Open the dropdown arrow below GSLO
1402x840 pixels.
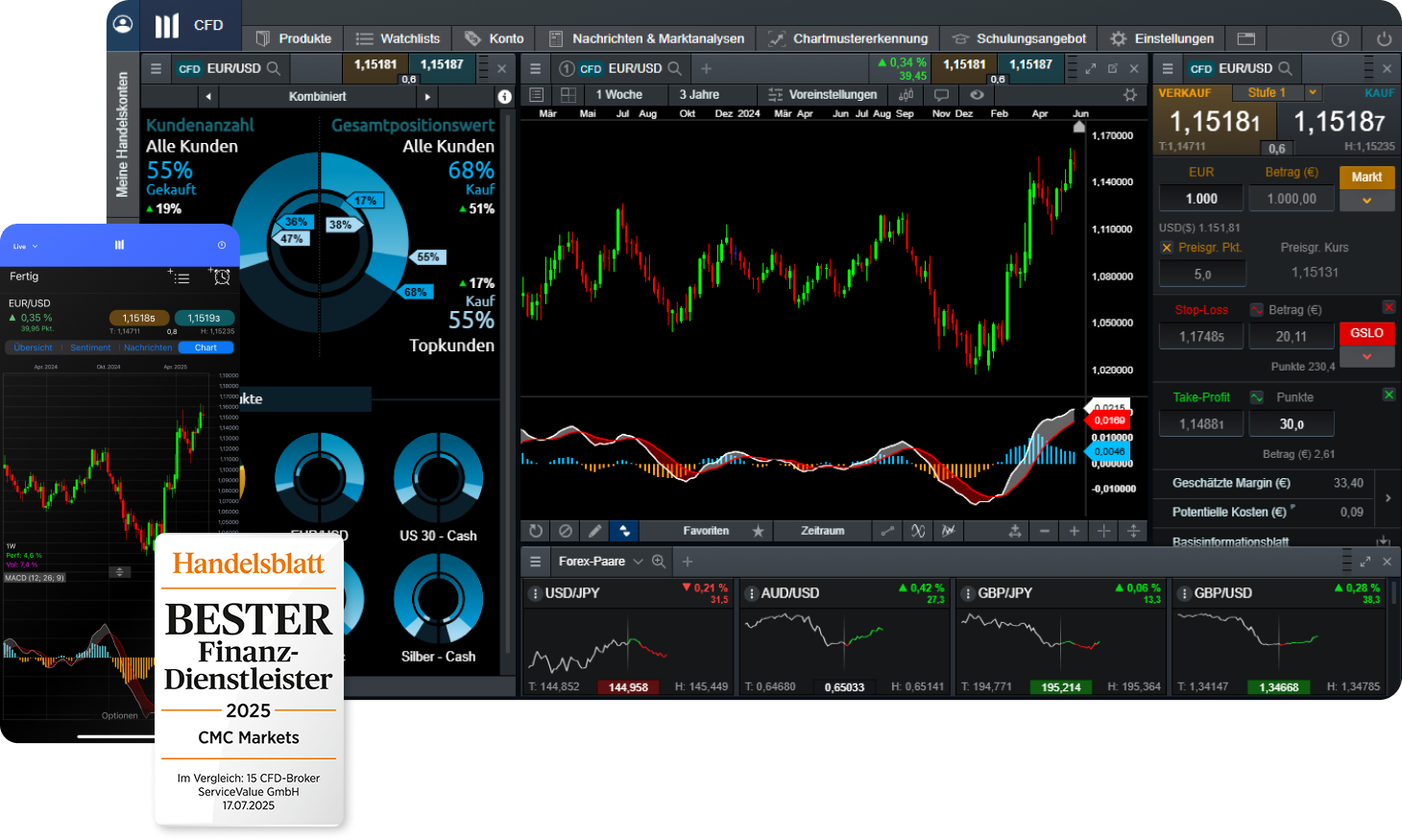1367,357
